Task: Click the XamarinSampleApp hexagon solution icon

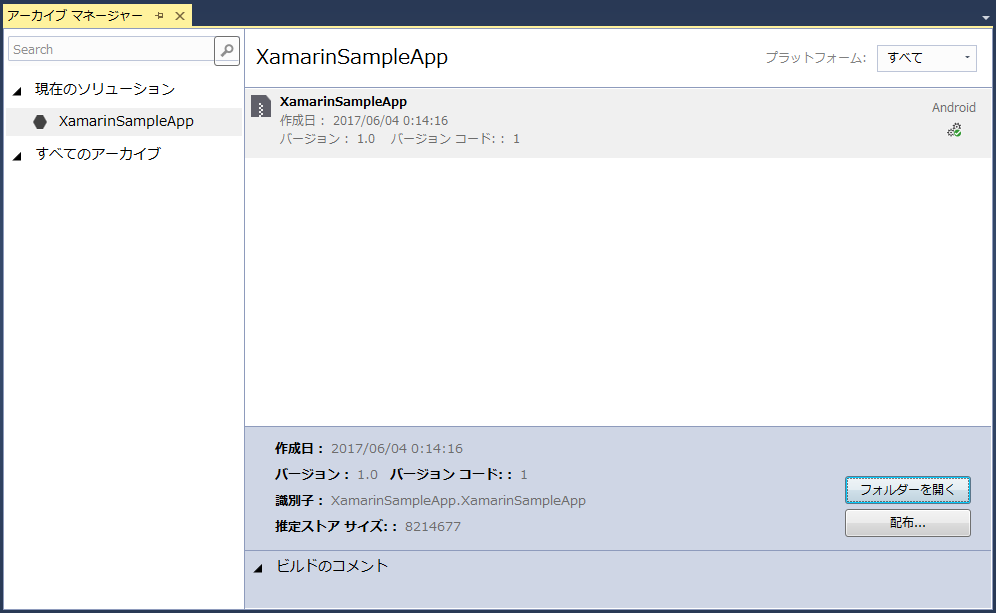Action: pyautogui.click(x=40, y=121)
